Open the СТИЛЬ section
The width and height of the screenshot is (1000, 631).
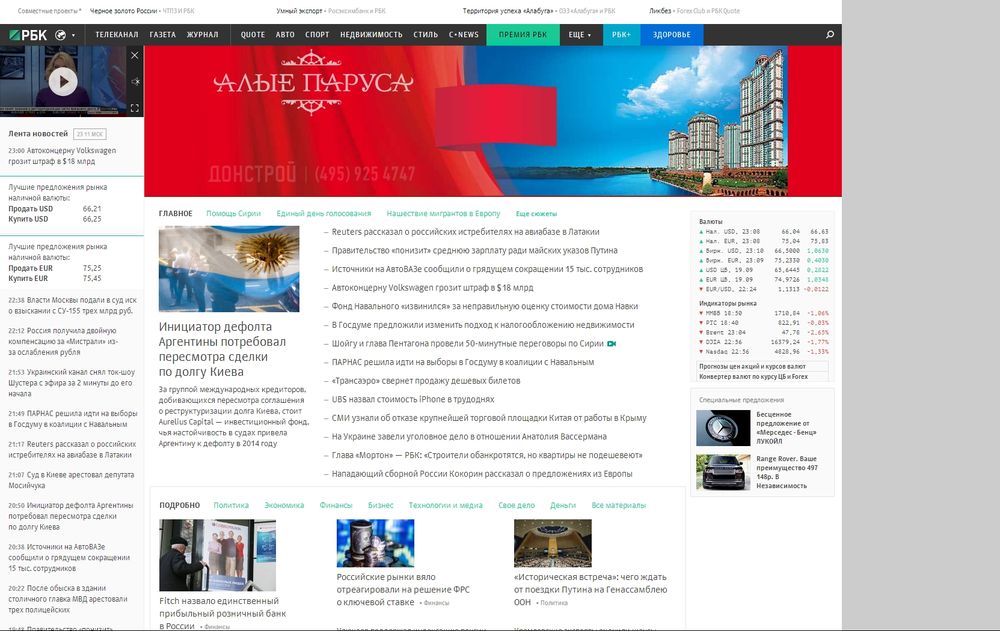pyautogui.click(x=425, y=35)
